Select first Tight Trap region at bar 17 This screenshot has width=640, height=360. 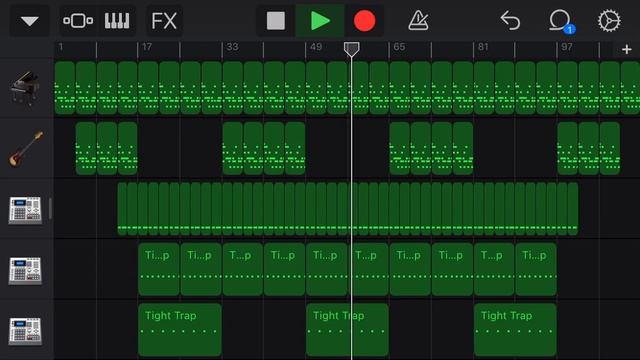(x=180, y=330)
